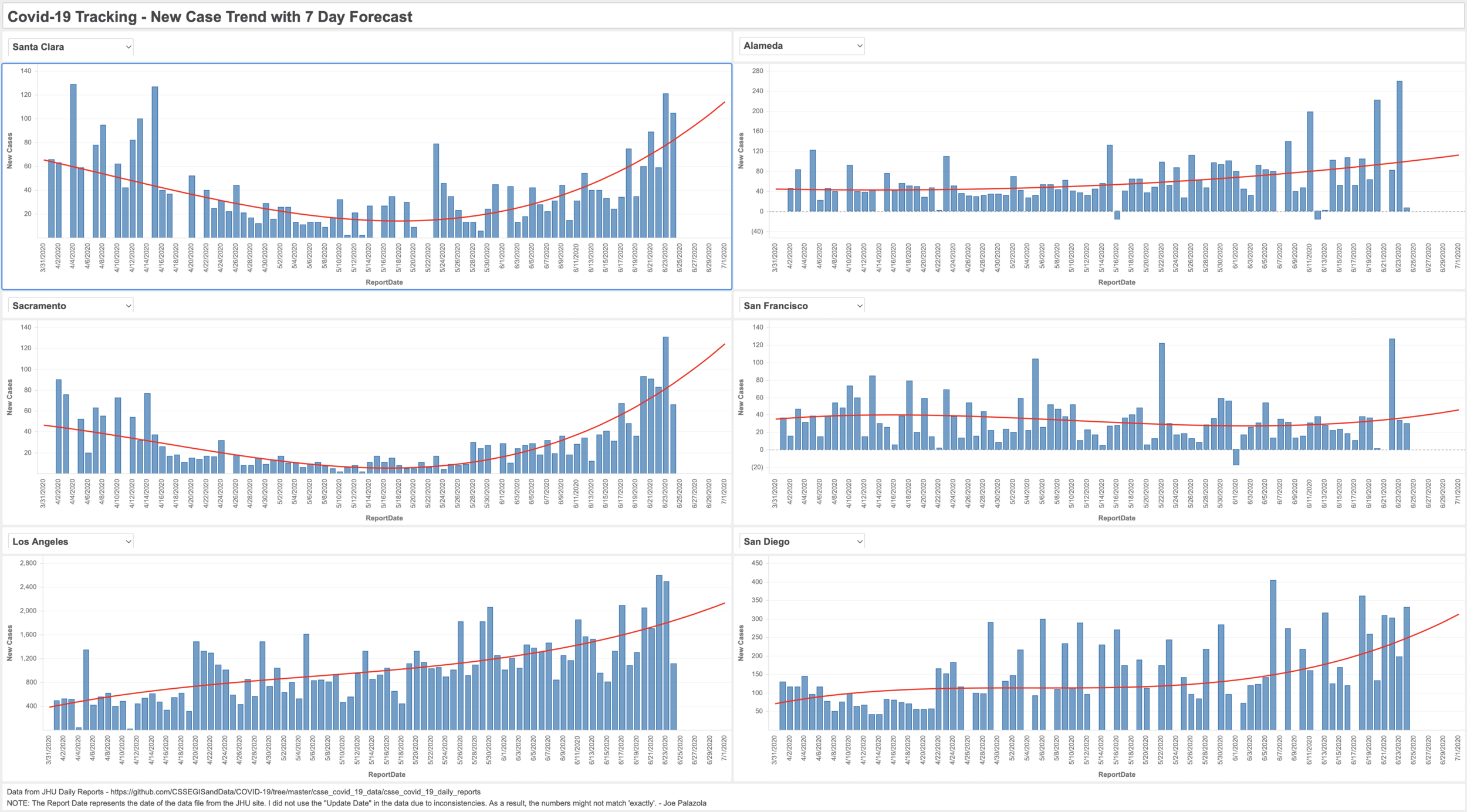Open the San Diego county dropdown
Screen dimensions: 1467x812
[802, 542]
